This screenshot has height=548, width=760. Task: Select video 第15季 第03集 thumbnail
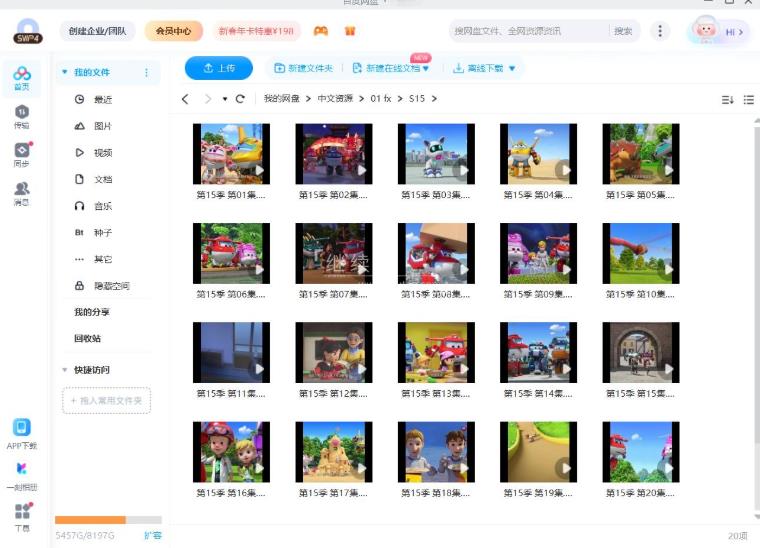[436, 154]
